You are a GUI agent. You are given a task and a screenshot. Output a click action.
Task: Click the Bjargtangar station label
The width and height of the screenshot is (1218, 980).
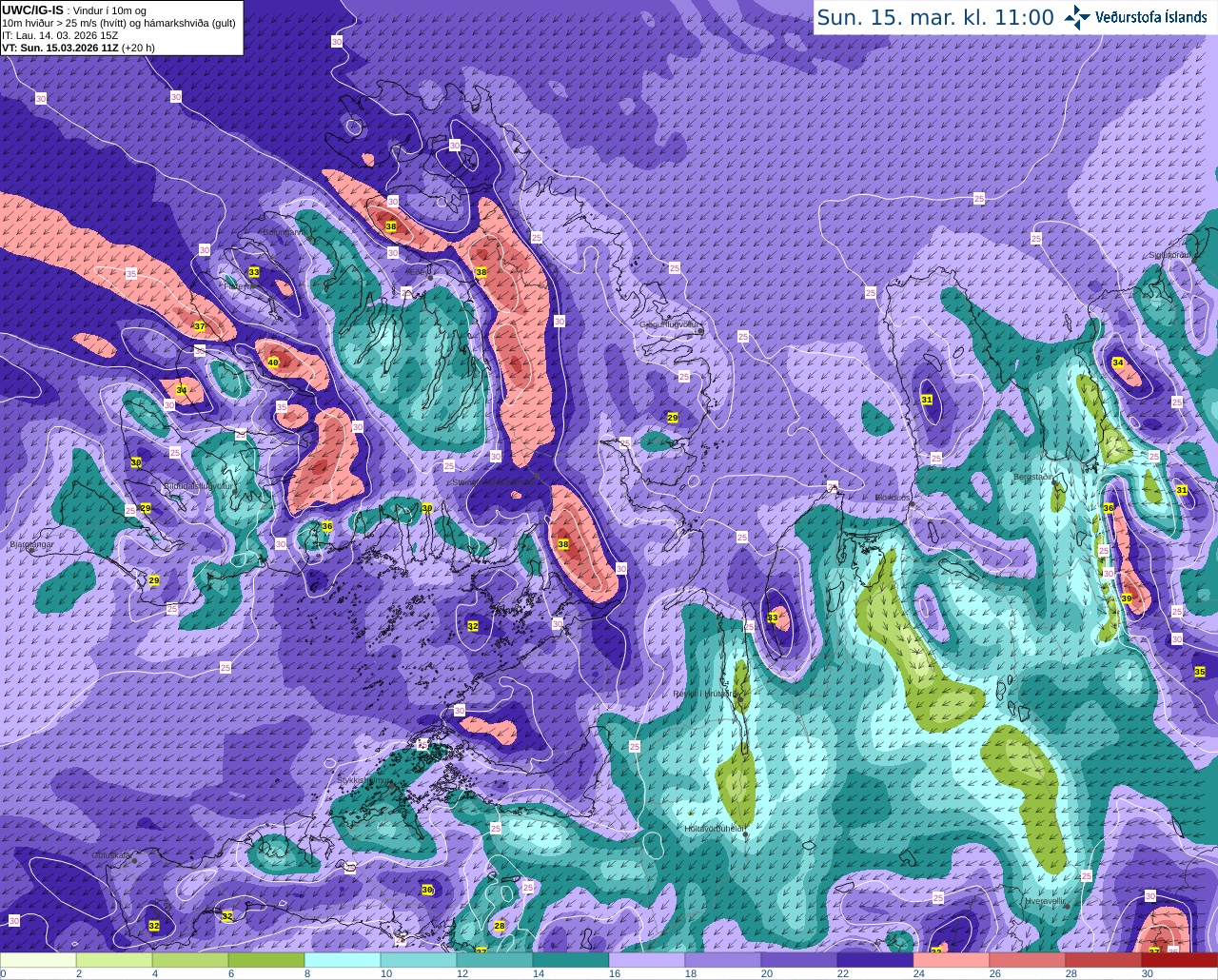[x=30, y=545]
